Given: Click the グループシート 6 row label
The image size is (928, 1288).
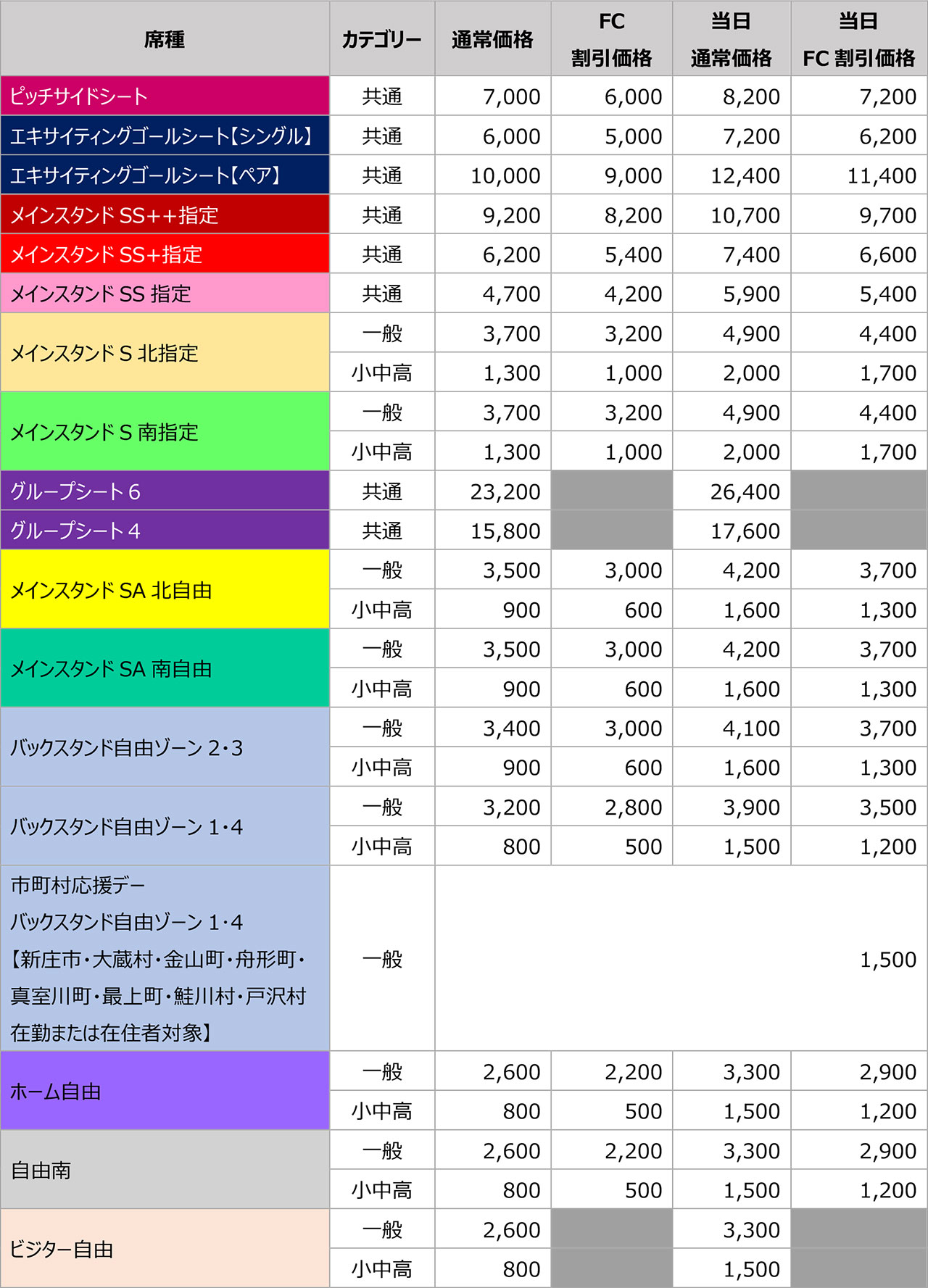Looking at the screenshot, I should pos(165,491).
